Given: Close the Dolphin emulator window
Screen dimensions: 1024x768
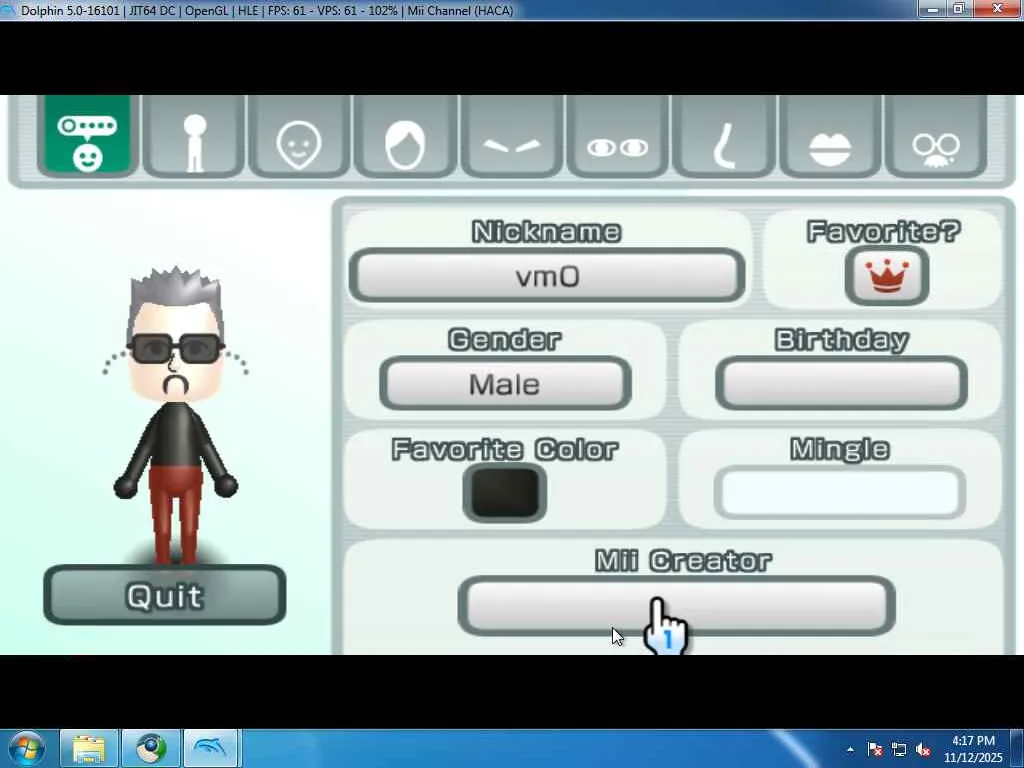Looking at the screenshot, I should 998,9.
